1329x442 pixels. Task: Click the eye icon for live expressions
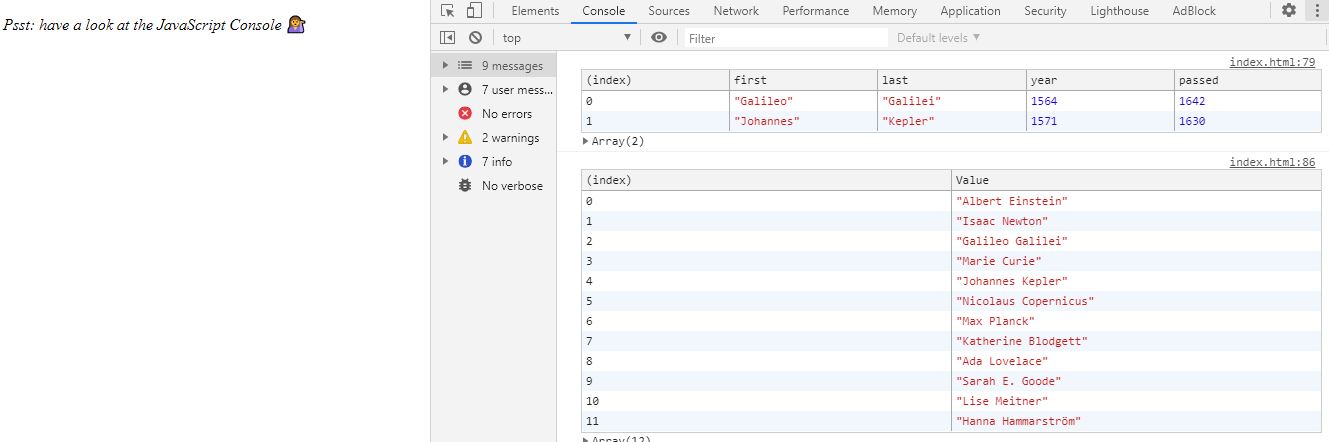tap(658, 38)
